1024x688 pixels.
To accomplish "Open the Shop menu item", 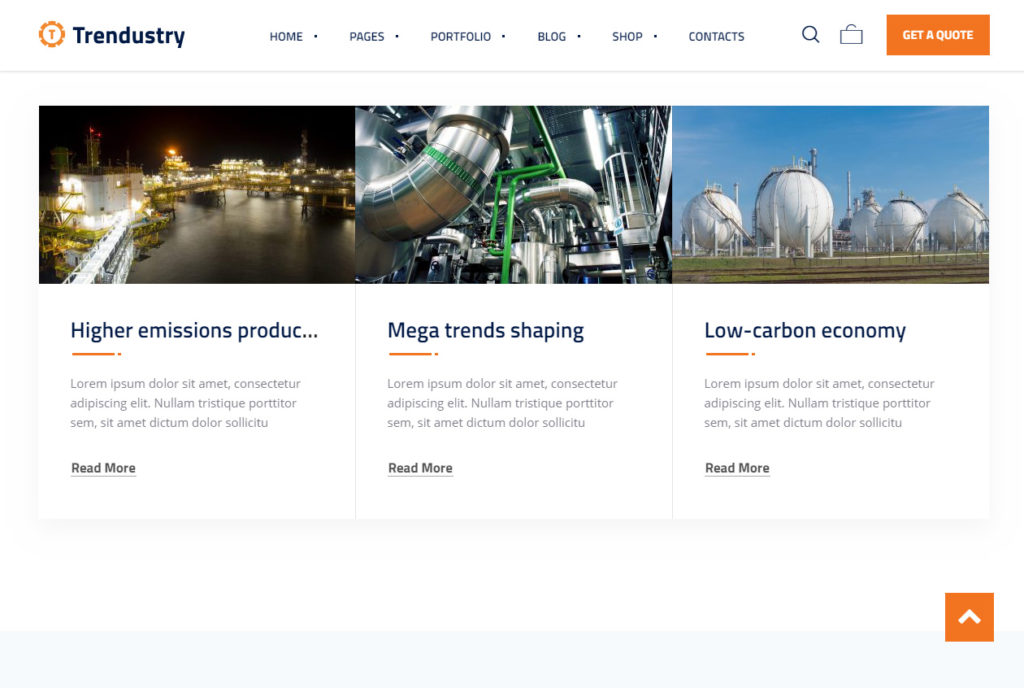I will [627, 36].
